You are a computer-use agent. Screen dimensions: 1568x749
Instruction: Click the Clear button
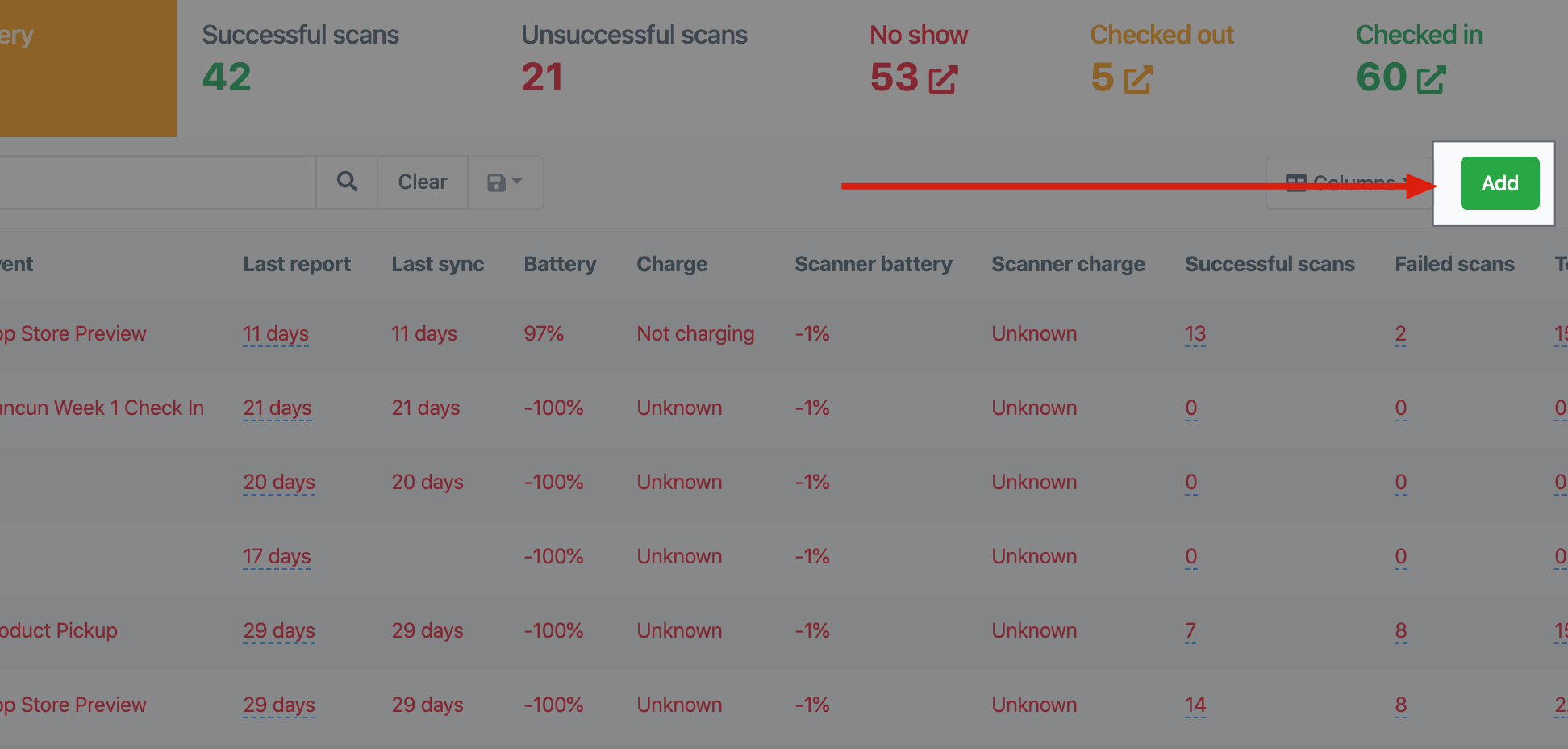423,182
